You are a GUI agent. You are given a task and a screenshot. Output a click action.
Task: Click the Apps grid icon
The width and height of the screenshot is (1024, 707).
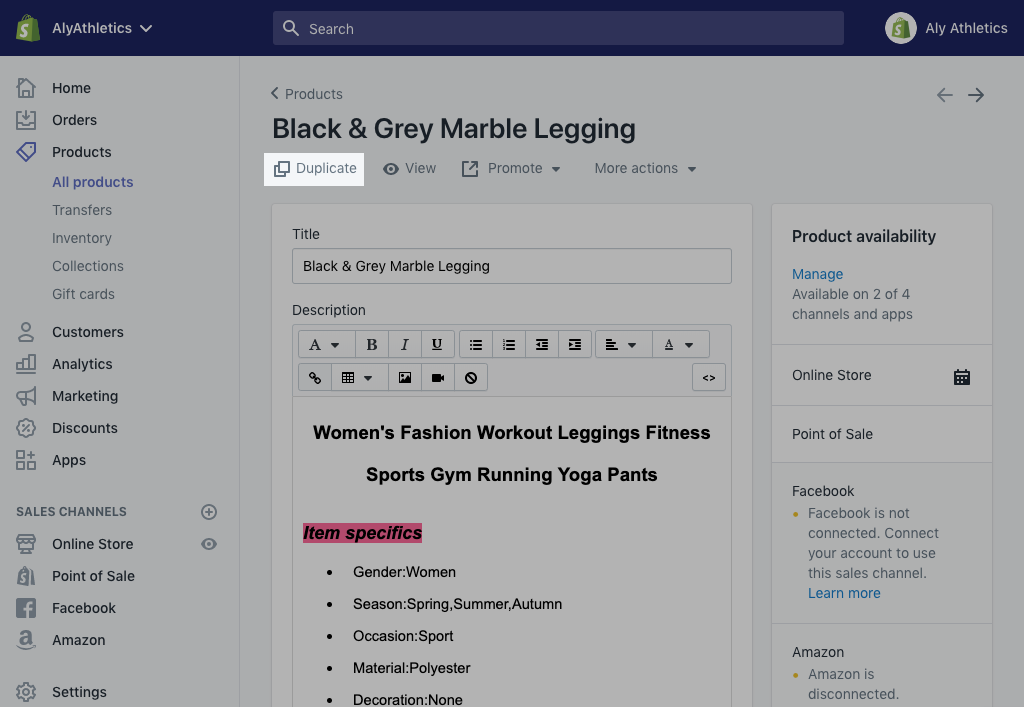click(x=26, y=460)
